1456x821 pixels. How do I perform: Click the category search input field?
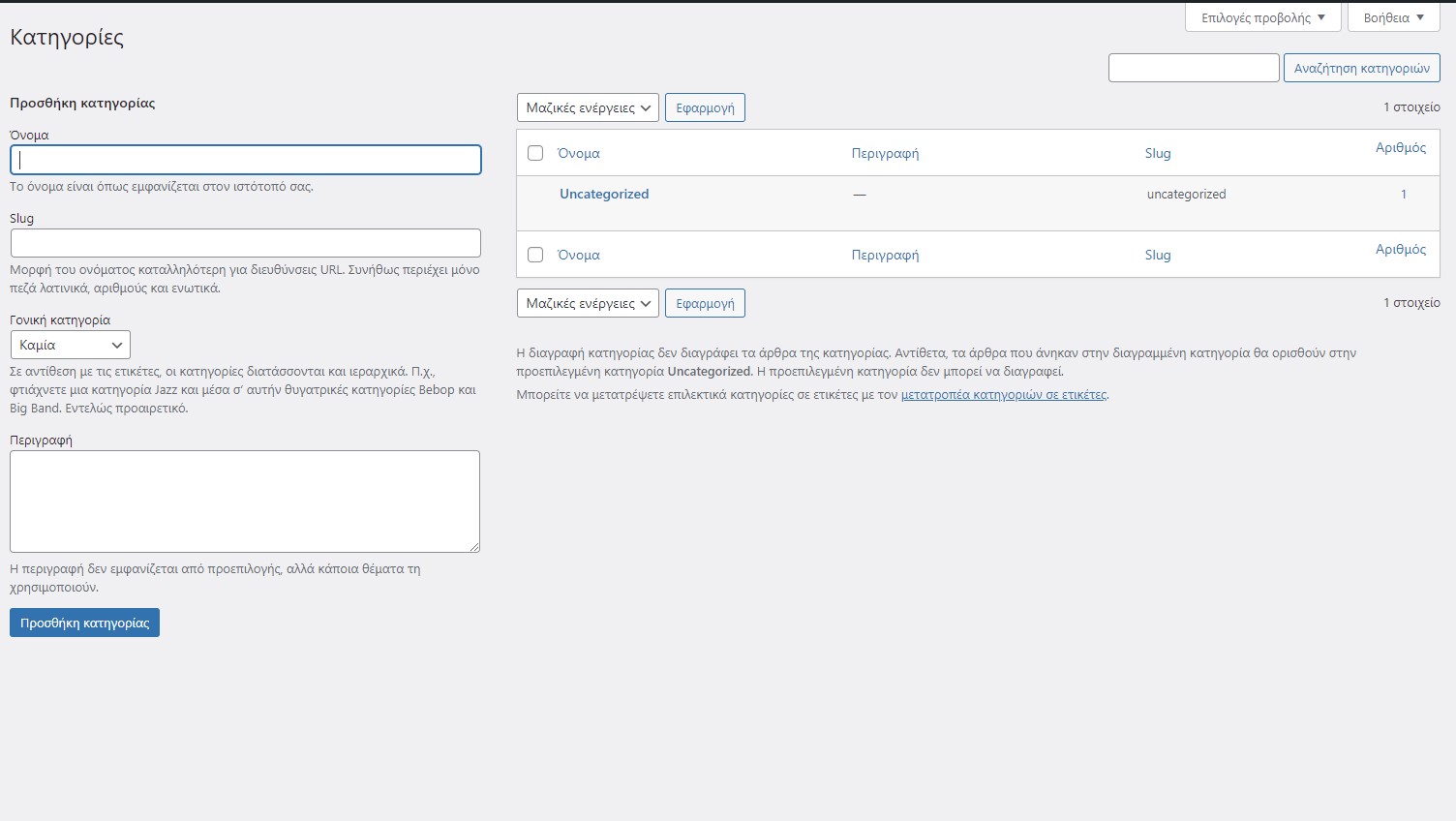tap(1193, 68)
